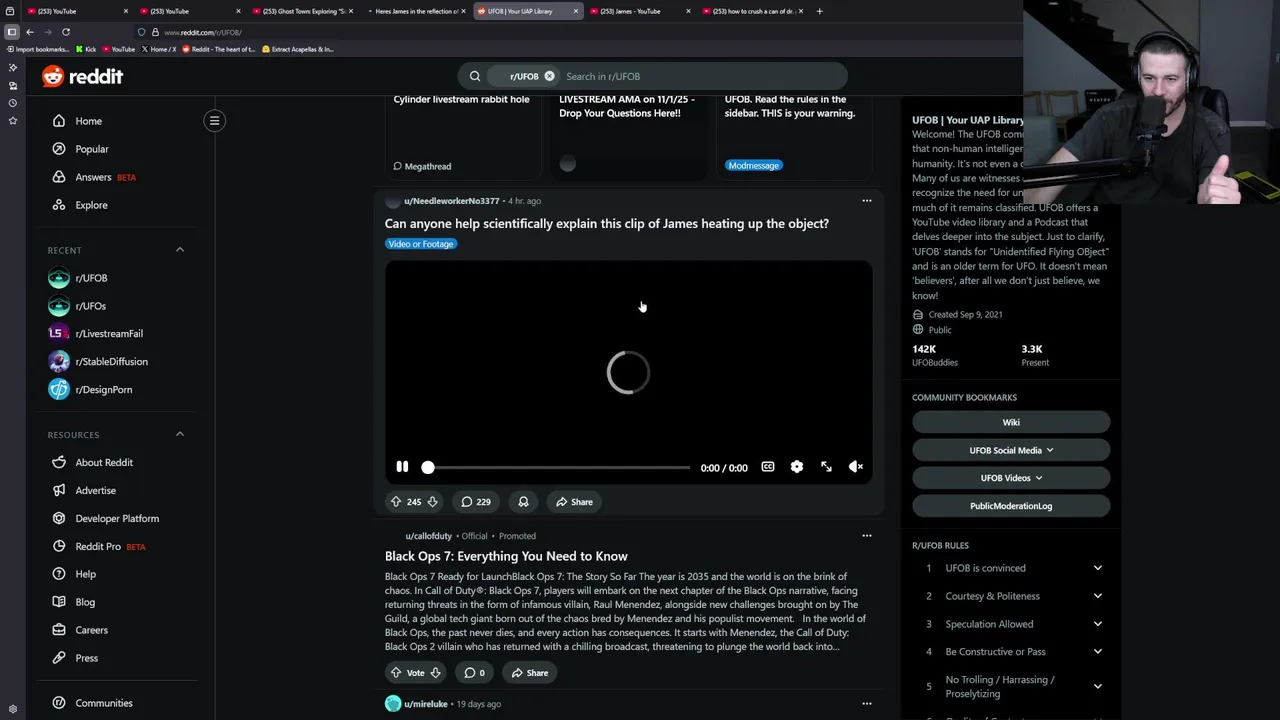Open a new browser tab
This screenshot has height=720, width=1280.
pos(819,11)
